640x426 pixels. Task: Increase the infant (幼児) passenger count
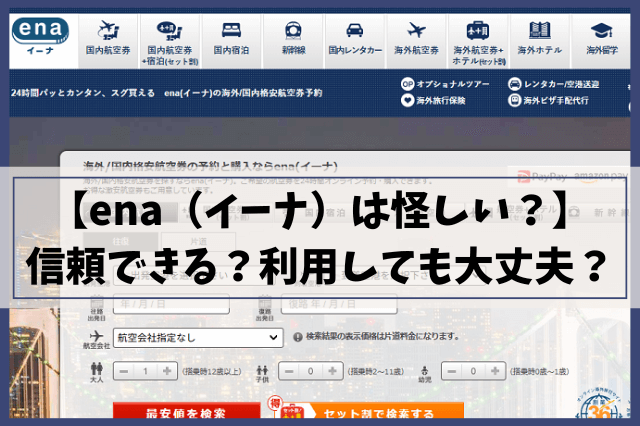tap(495, 371)
